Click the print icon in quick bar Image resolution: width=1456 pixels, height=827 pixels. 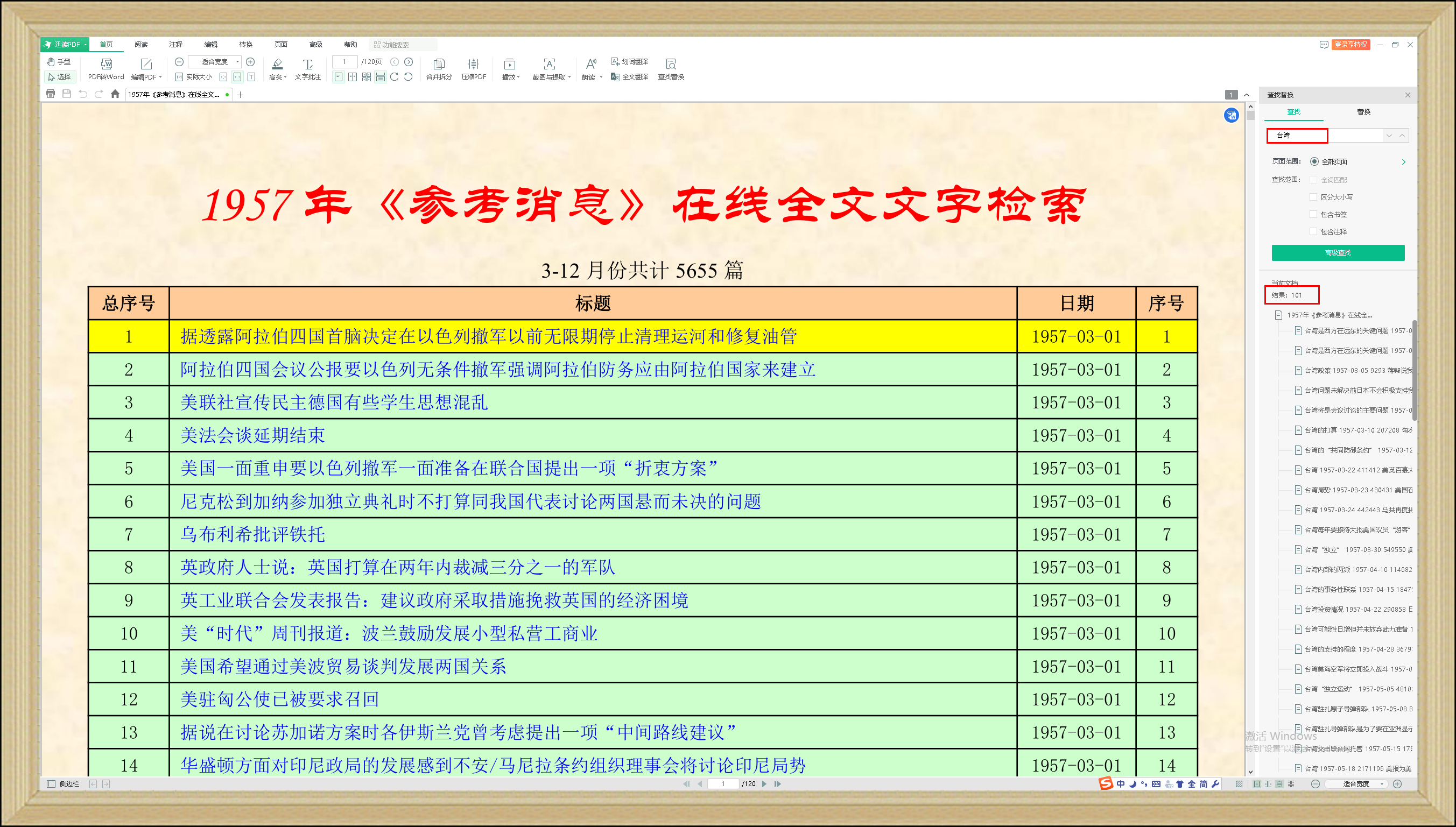pyautogui.click(x=51, y=94)
